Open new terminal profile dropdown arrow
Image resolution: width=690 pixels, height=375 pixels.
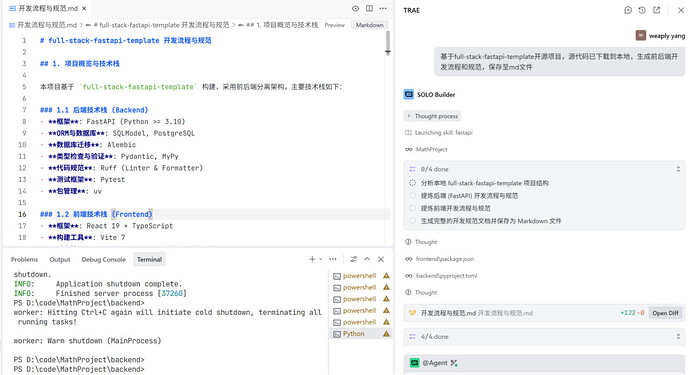tap(321, 259)
